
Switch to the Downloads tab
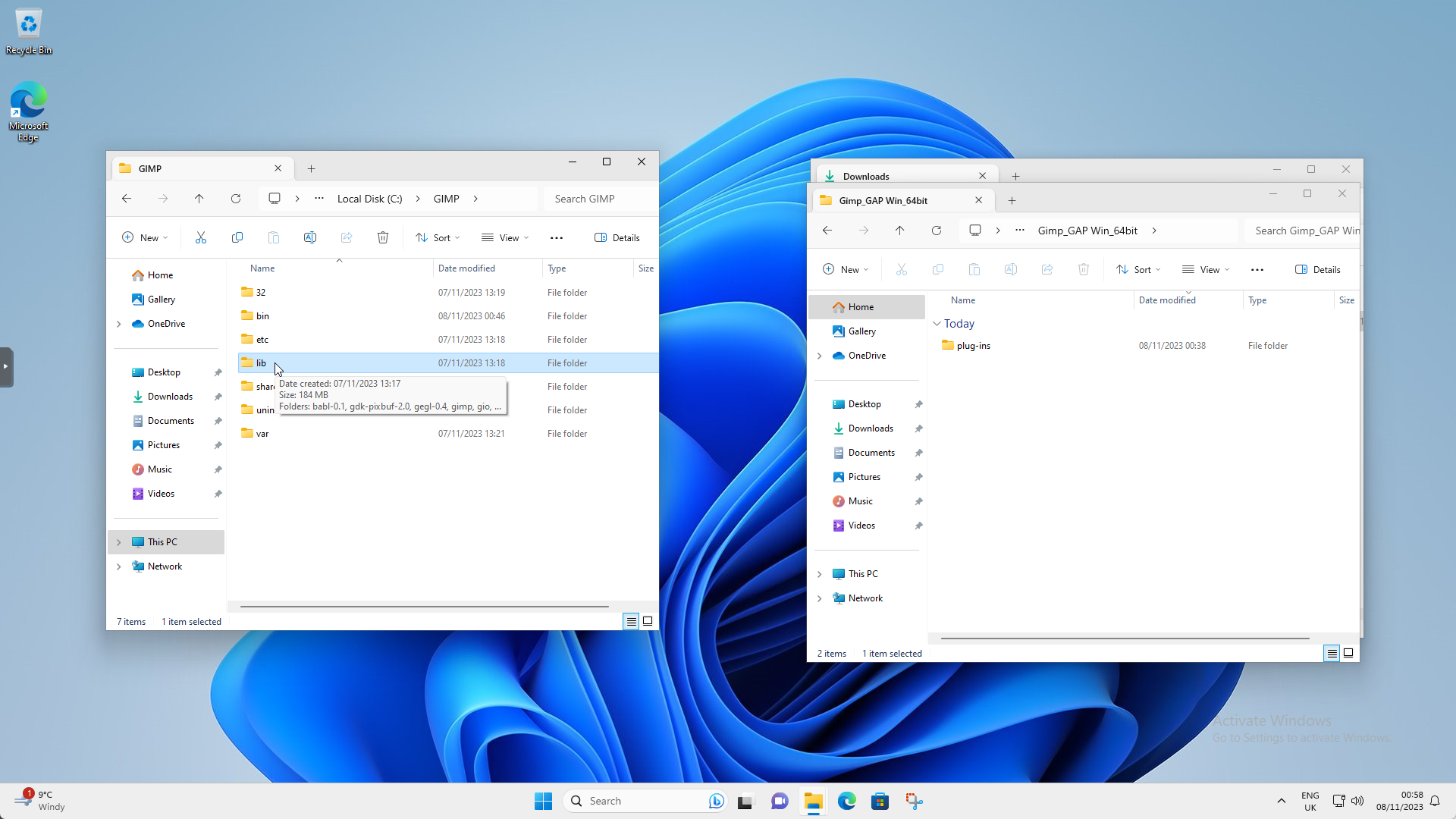click(867, 176)
